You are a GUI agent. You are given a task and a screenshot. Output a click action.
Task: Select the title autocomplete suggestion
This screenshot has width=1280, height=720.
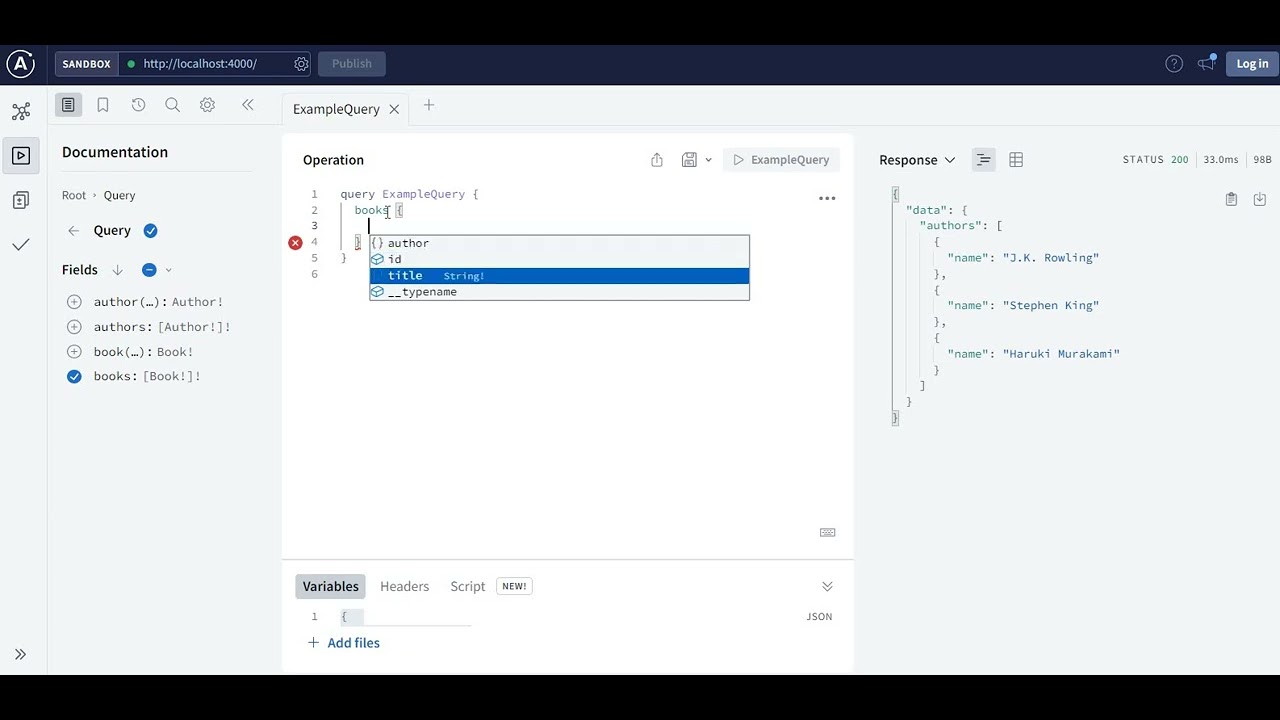[x=559, y=276]
